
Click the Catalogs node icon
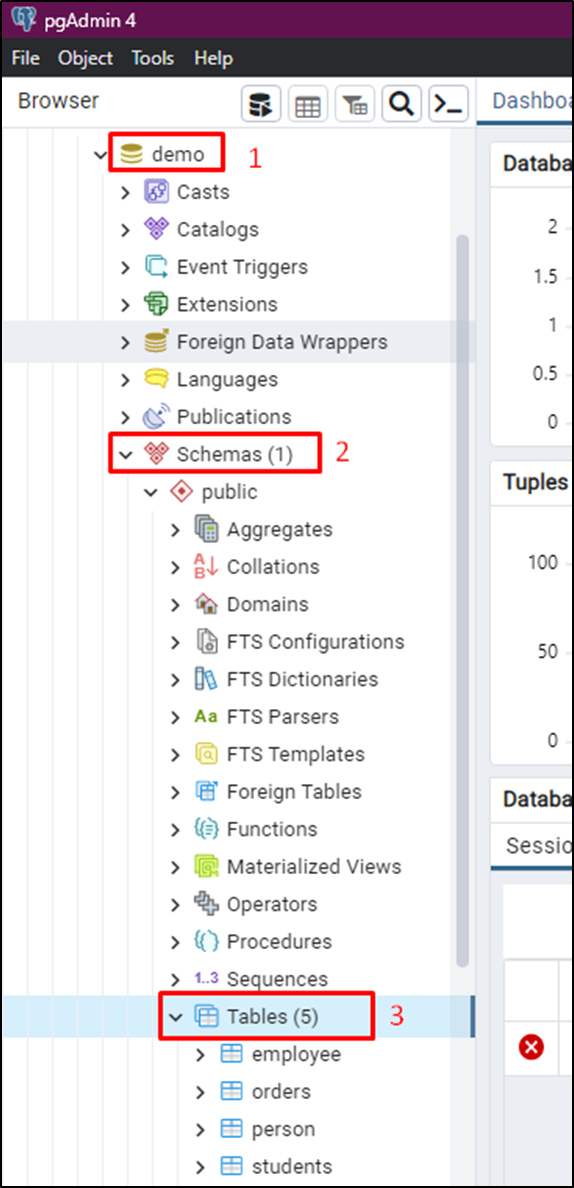pos(156,229)
